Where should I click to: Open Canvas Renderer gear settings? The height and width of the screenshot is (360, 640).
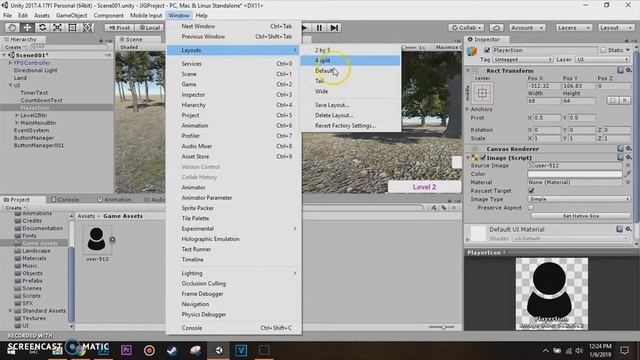point(629,149)
